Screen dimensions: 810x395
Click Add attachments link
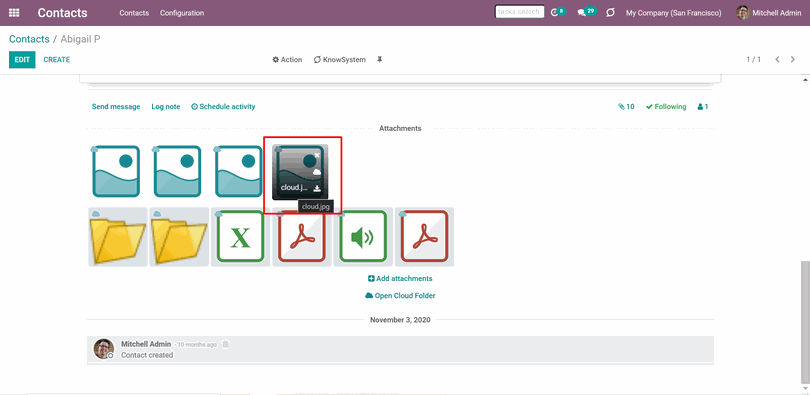(400, 279)
